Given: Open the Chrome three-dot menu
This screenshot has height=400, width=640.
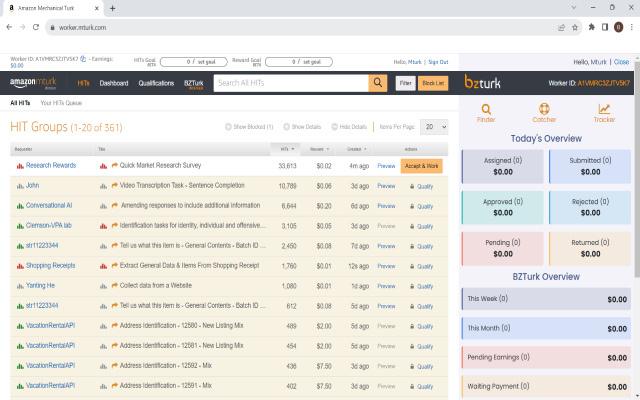Looking at the screenshot, I should click(631, 27).
